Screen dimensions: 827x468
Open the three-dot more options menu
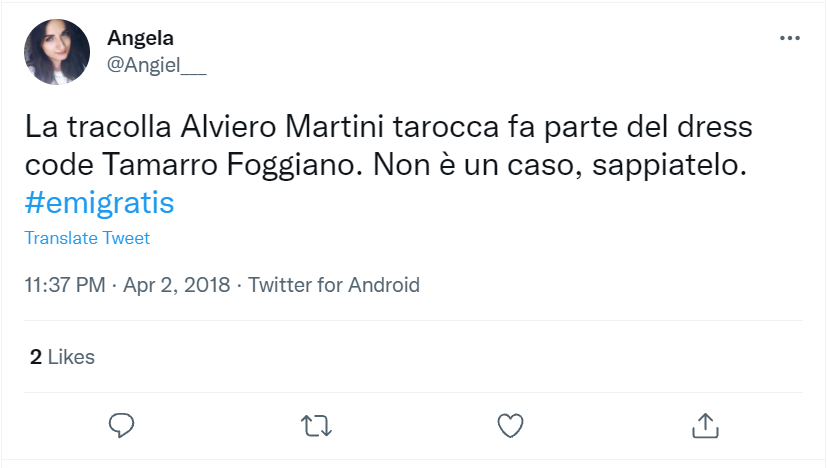pyautogui.click(x=789, y=38)
